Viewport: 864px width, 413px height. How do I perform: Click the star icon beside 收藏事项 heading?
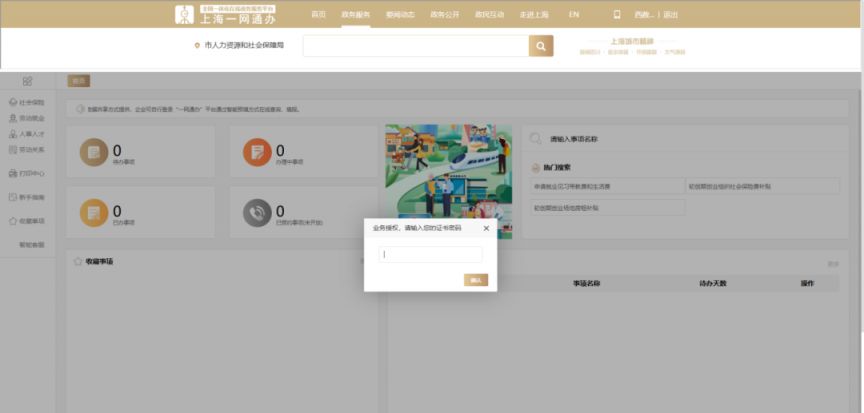(78, 262)
